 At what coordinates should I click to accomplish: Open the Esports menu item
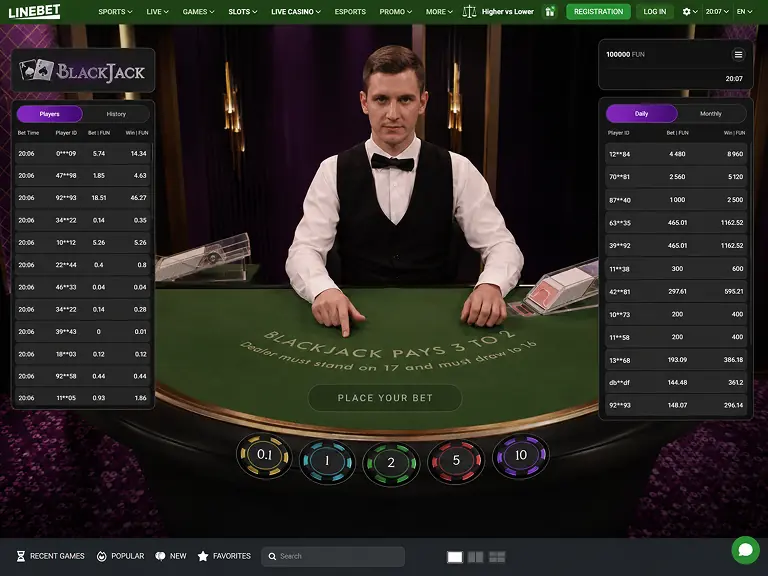[x=350, y=11]
